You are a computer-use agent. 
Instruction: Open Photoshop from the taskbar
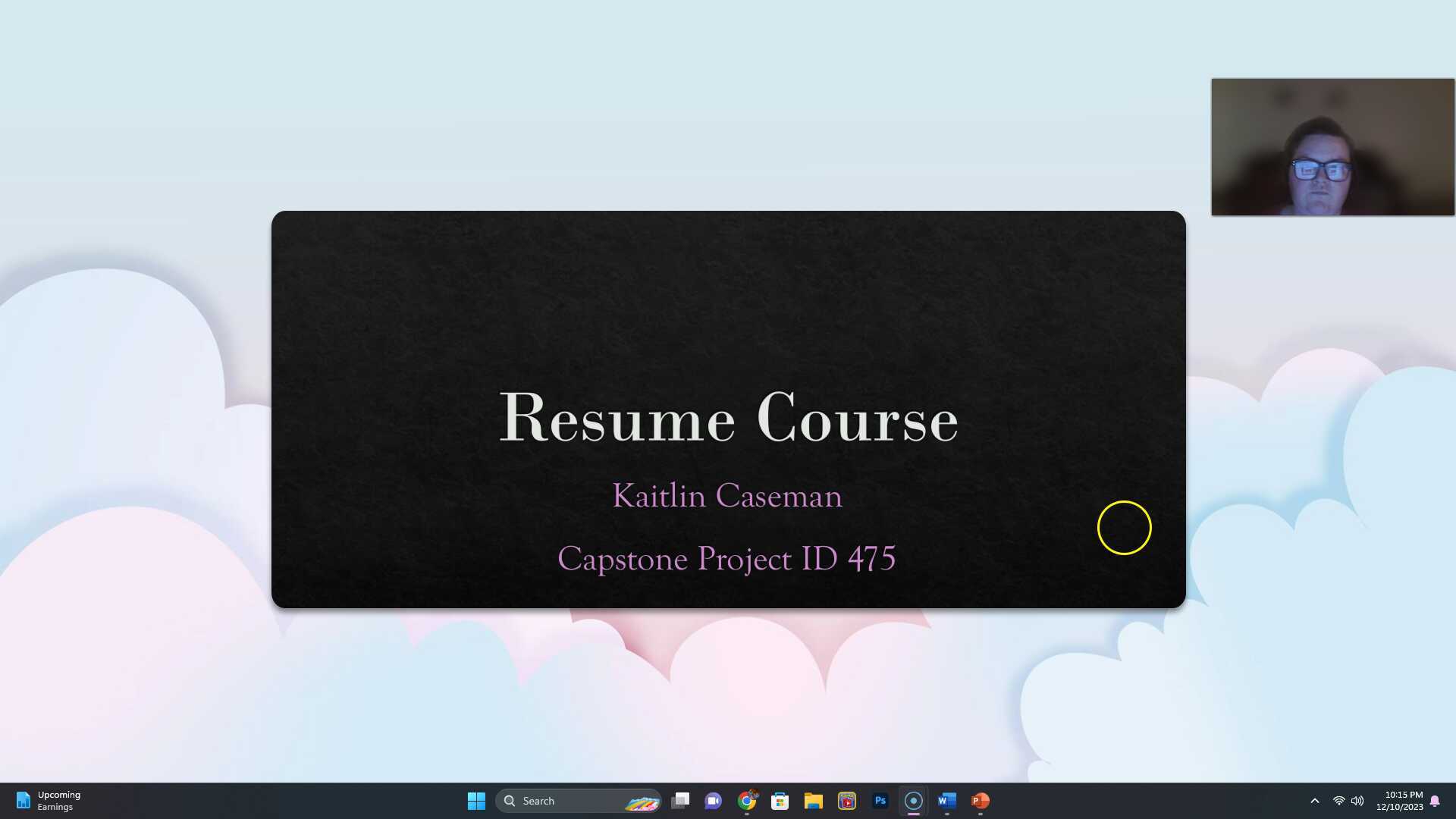point(880,801)
